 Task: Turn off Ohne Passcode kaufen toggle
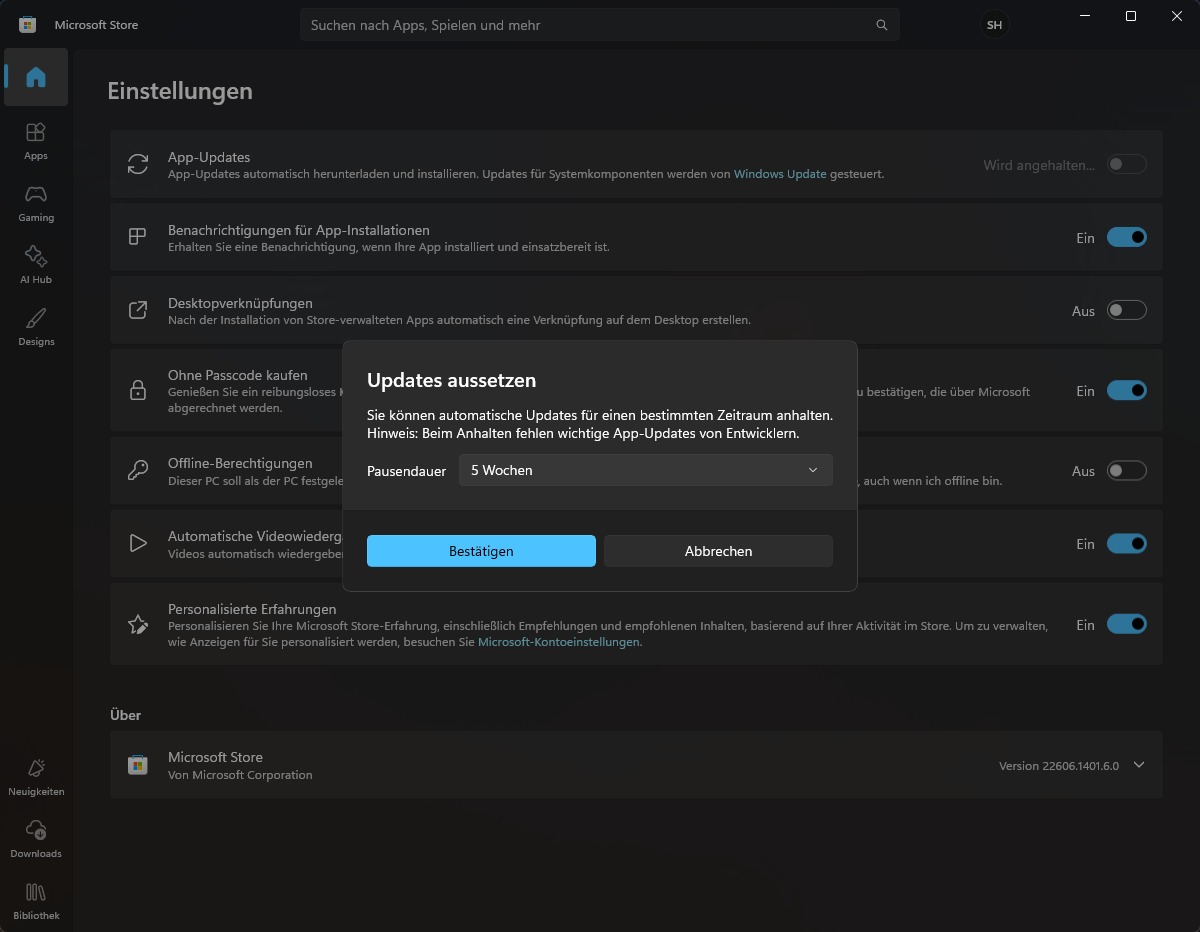tap(1127, 390)
